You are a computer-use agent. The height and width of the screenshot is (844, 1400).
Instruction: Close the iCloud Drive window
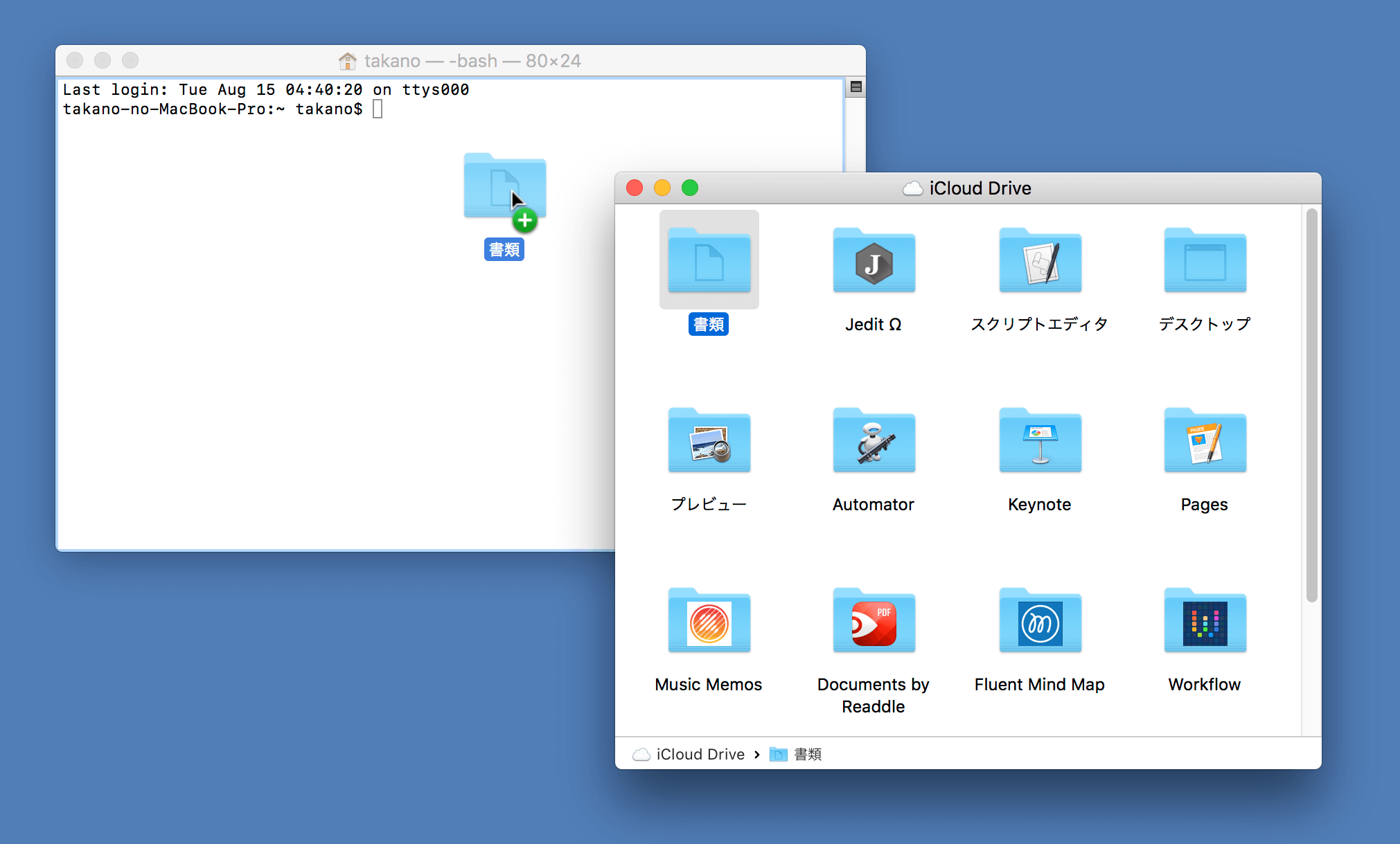click(x=635, y=188)
